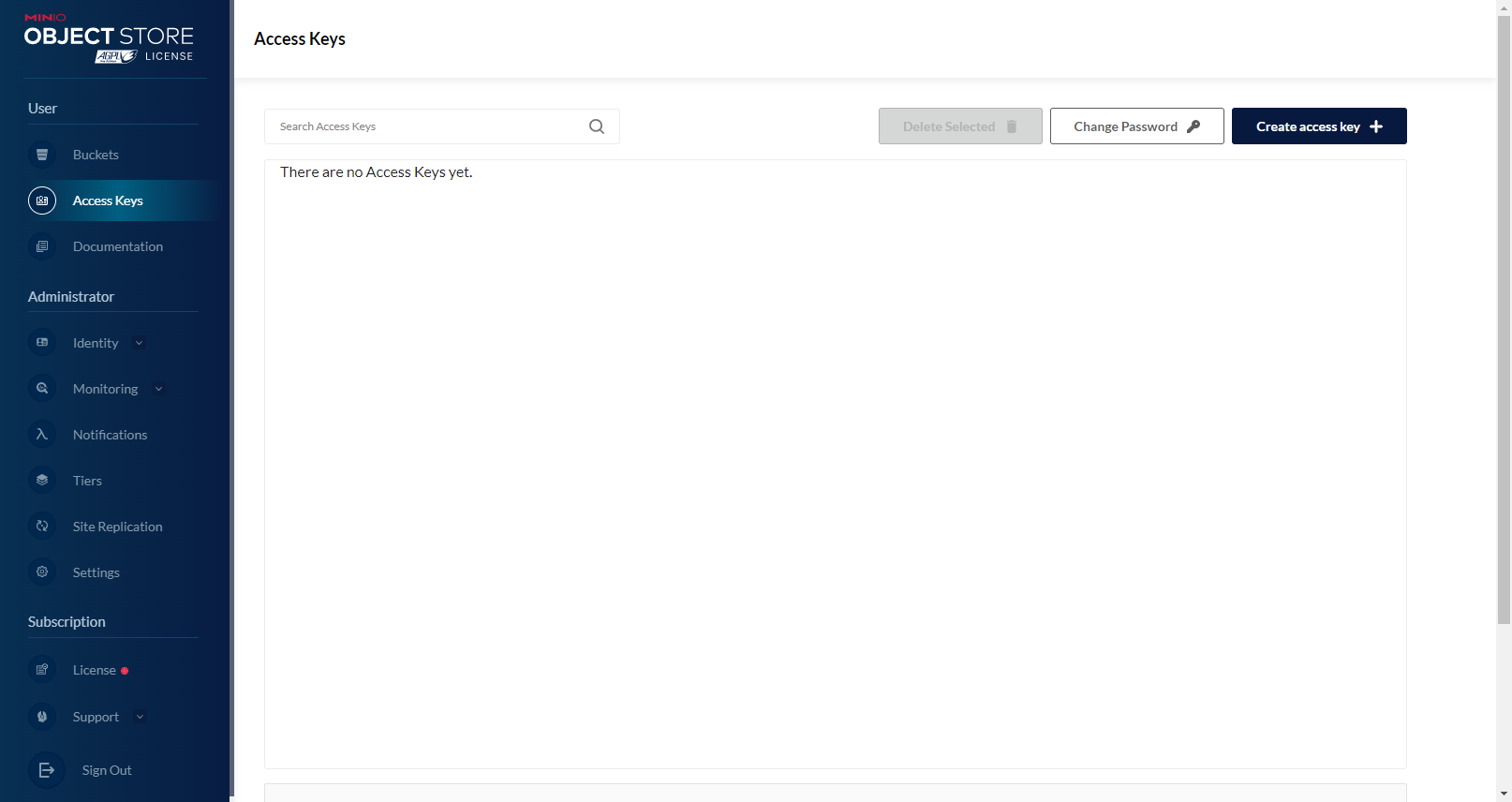Click the Sign Out arrow icon
Image resolution: width=1512 pixels, height=802 pixels.
tap(47, 770)
